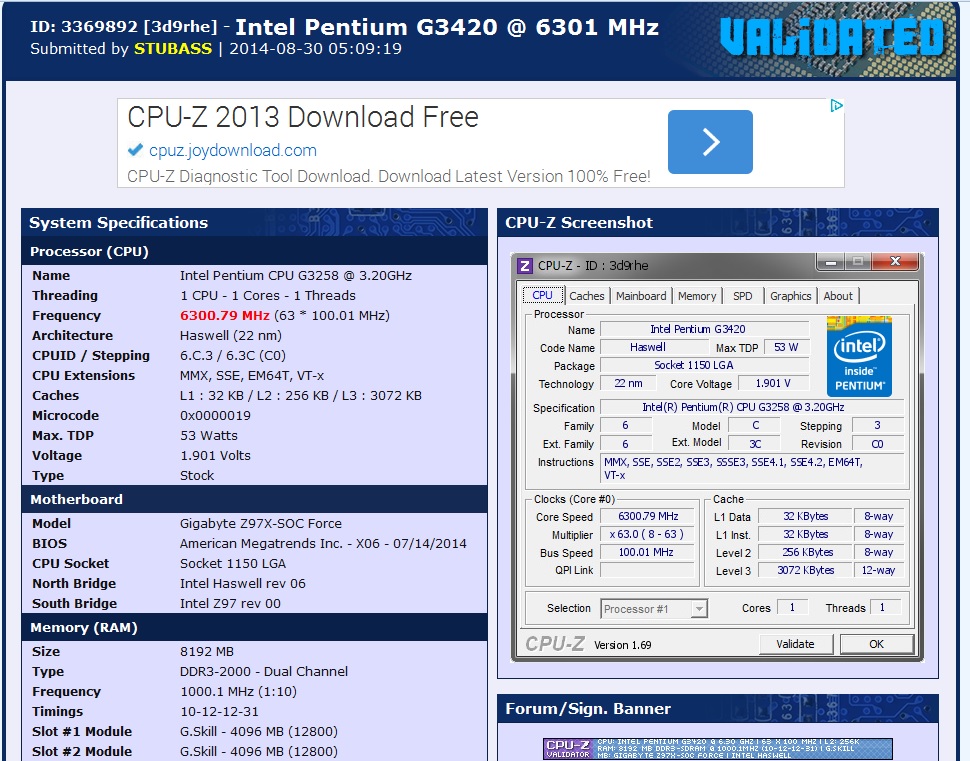Click the Socket 1150 LGA package field

(x=704, y=366)
